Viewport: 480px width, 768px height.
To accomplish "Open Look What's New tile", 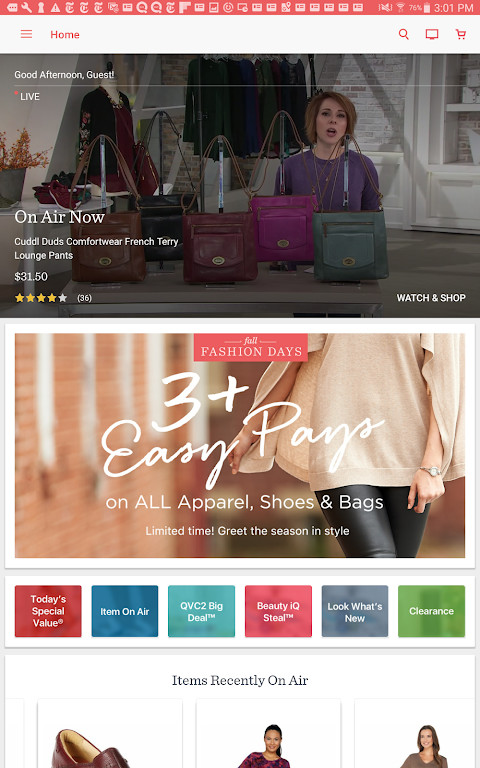I will [x=355, y=611].
